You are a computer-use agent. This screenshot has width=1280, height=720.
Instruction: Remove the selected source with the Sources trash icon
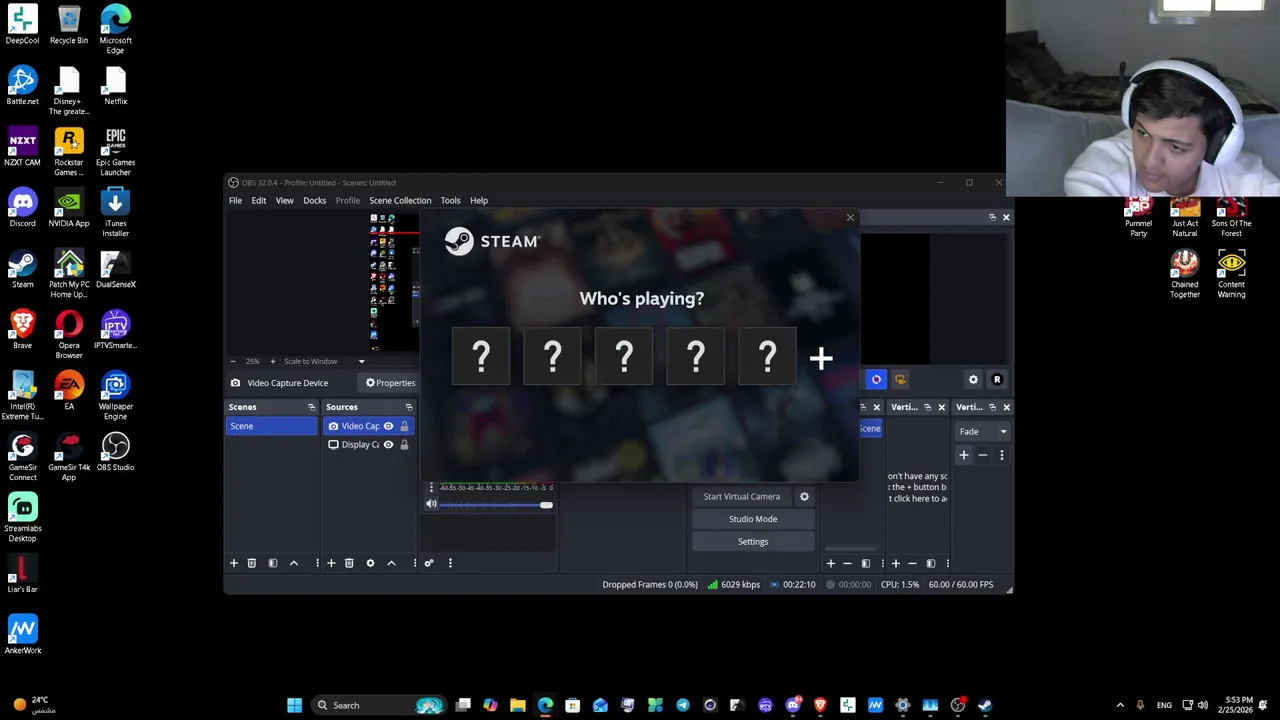point(349,563)
